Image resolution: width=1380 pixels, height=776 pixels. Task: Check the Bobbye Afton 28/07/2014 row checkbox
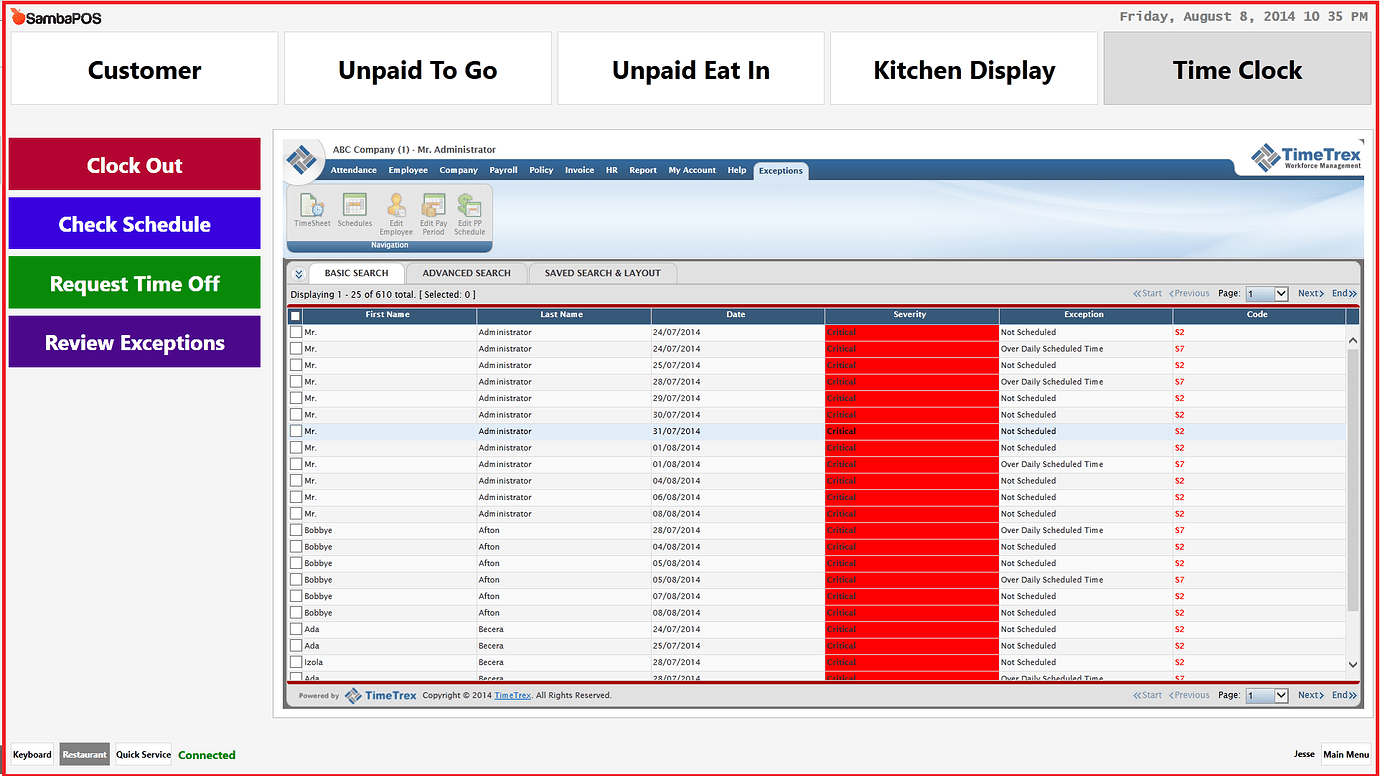pyautogui.click(x=295, y=530)
